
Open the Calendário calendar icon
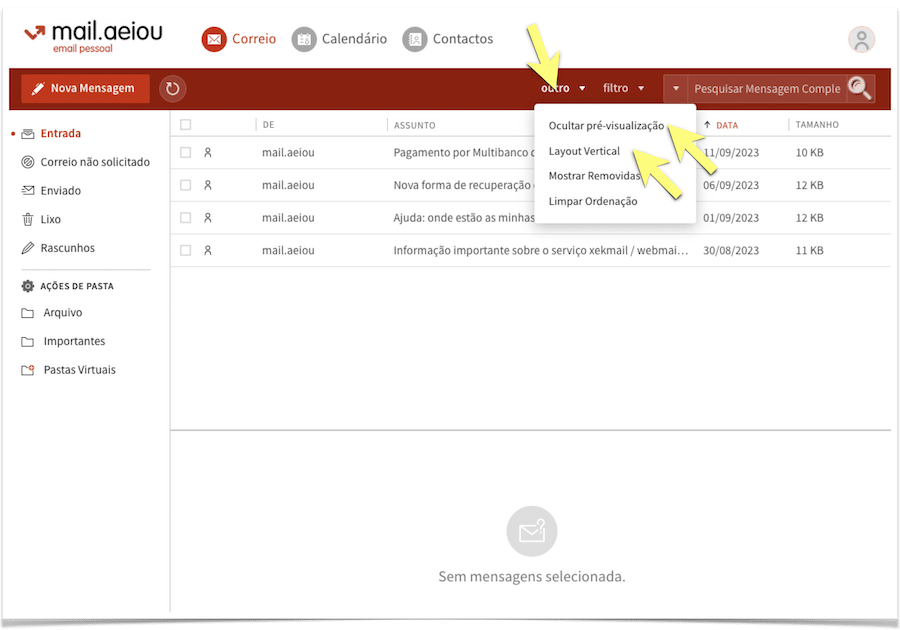pos(304,39)
